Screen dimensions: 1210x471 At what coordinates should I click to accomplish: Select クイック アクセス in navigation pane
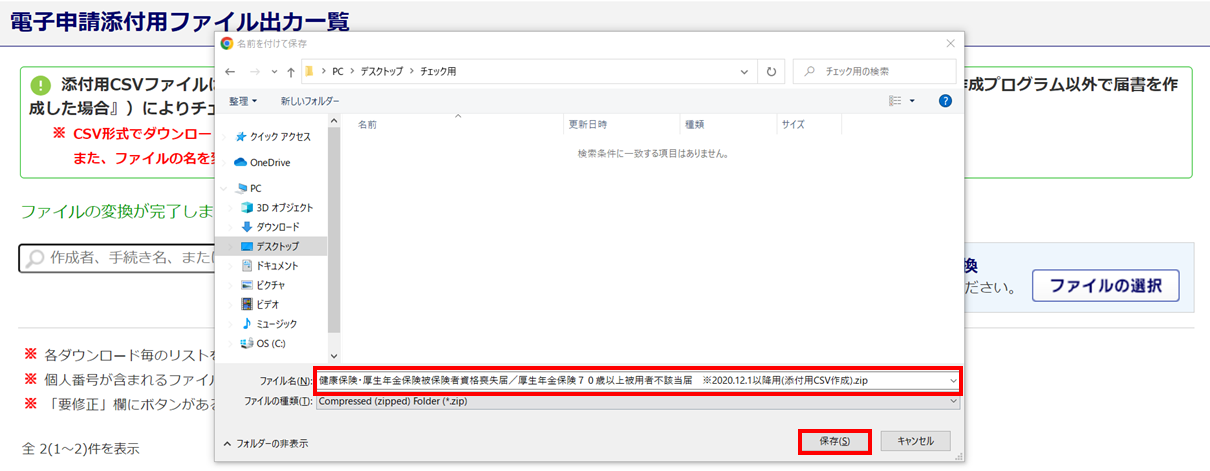273,136
